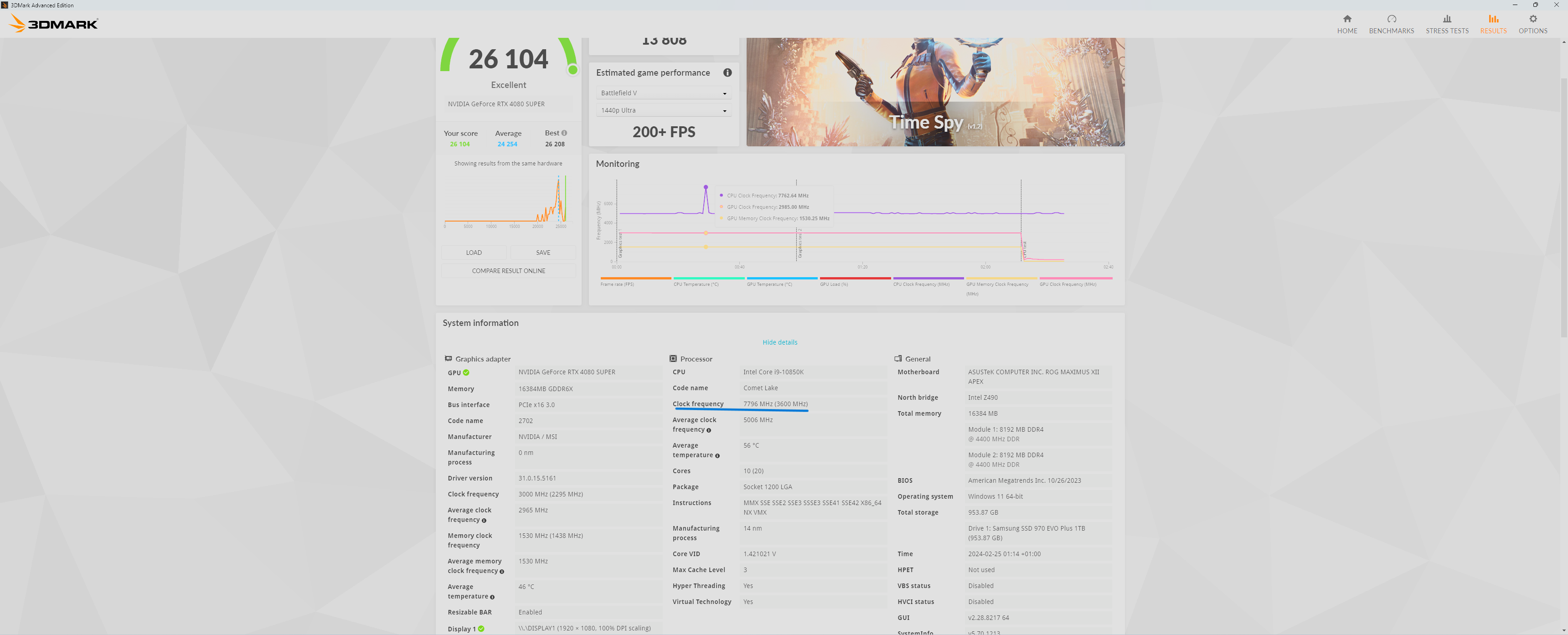This screenshot has height=635, width=1568.
Task: Click info icon beside Average temperature processor
Action: [717, 455]
